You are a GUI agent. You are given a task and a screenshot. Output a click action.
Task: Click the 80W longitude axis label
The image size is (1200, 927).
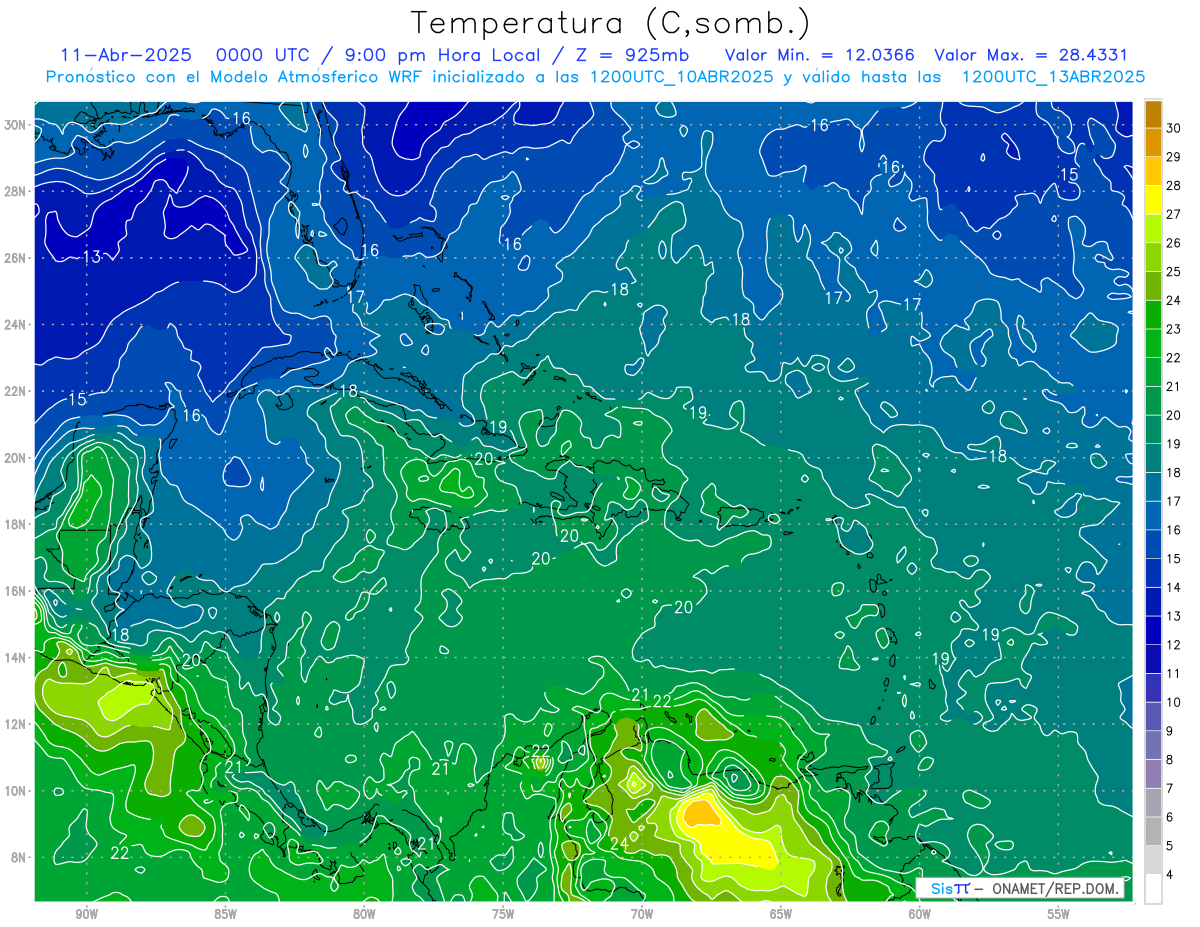(364, 914)
